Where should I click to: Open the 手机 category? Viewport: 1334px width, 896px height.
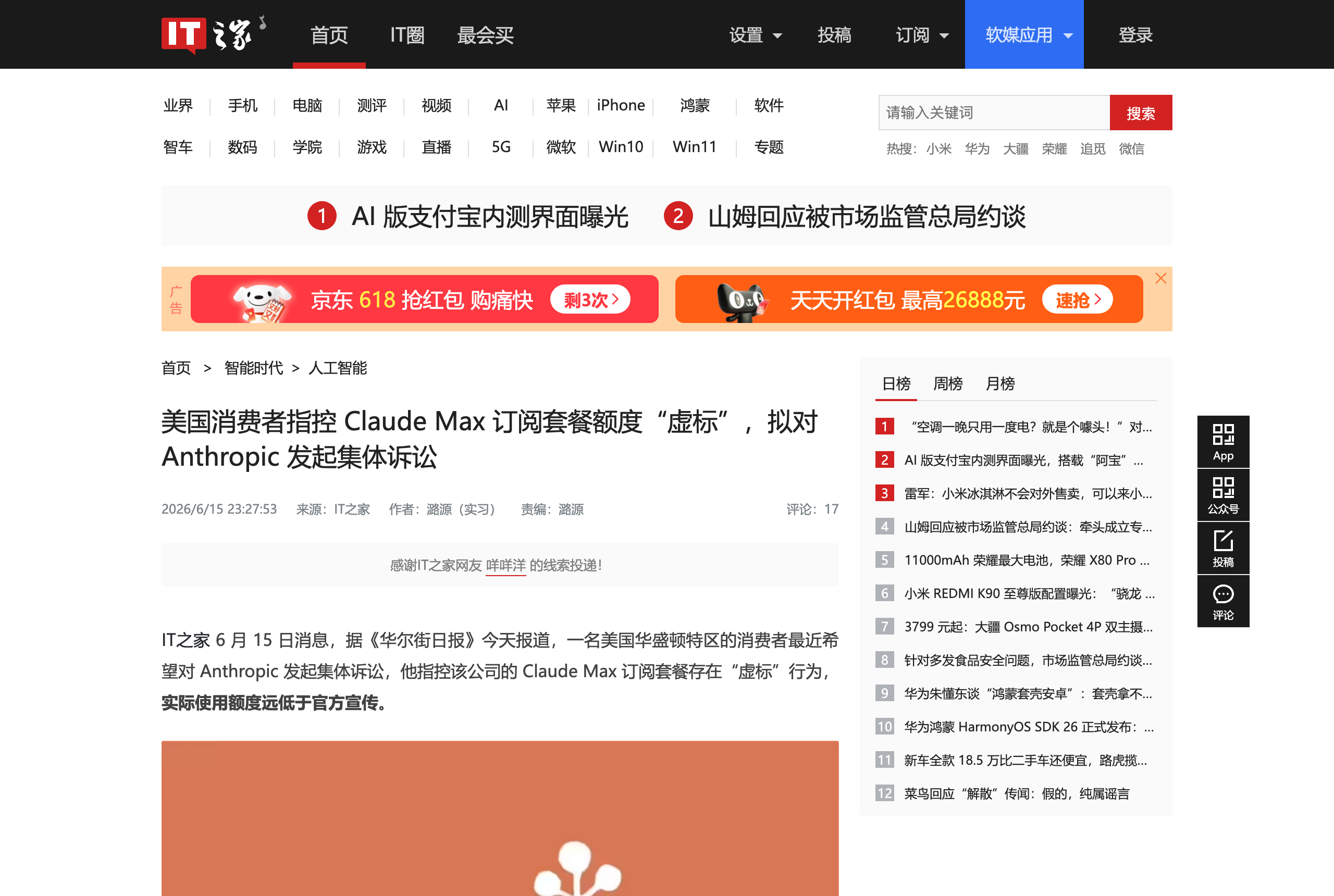click(x=242, y=106)
